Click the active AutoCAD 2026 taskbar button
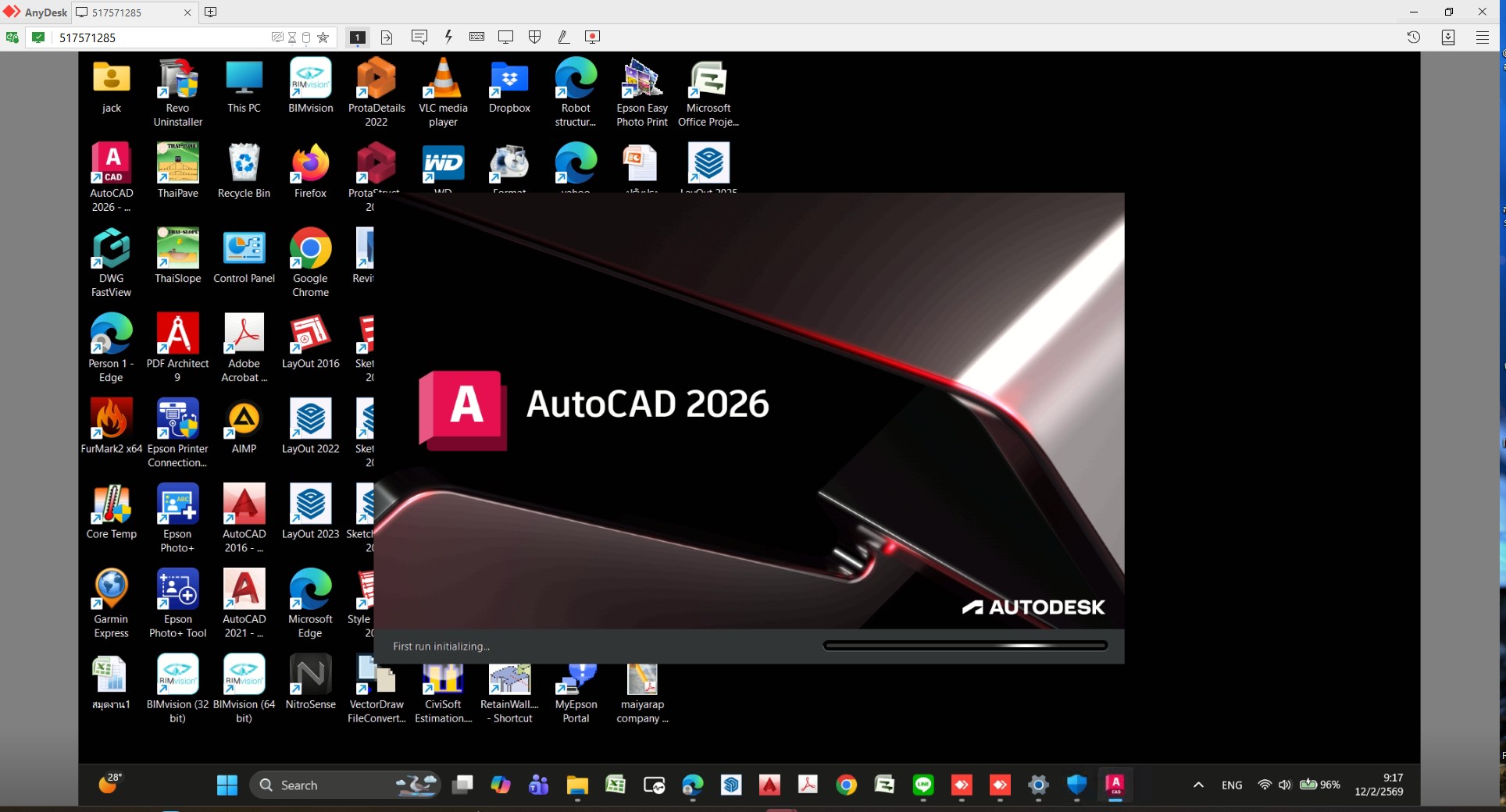Viewport: 1506px width, 812px height. click(x=1115, y=785)
